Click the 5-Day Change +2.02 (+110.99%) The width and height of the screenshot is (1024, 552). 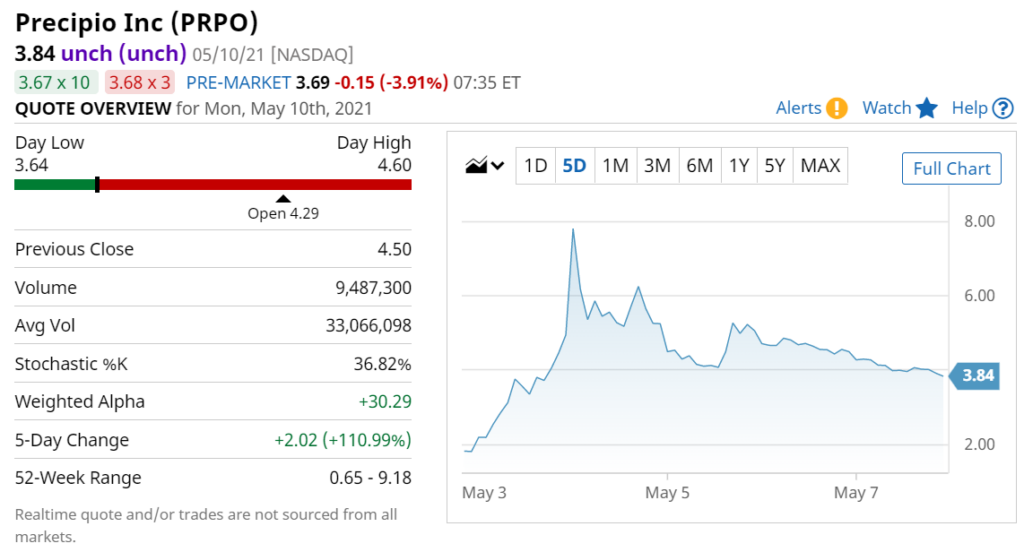(343, 440)
